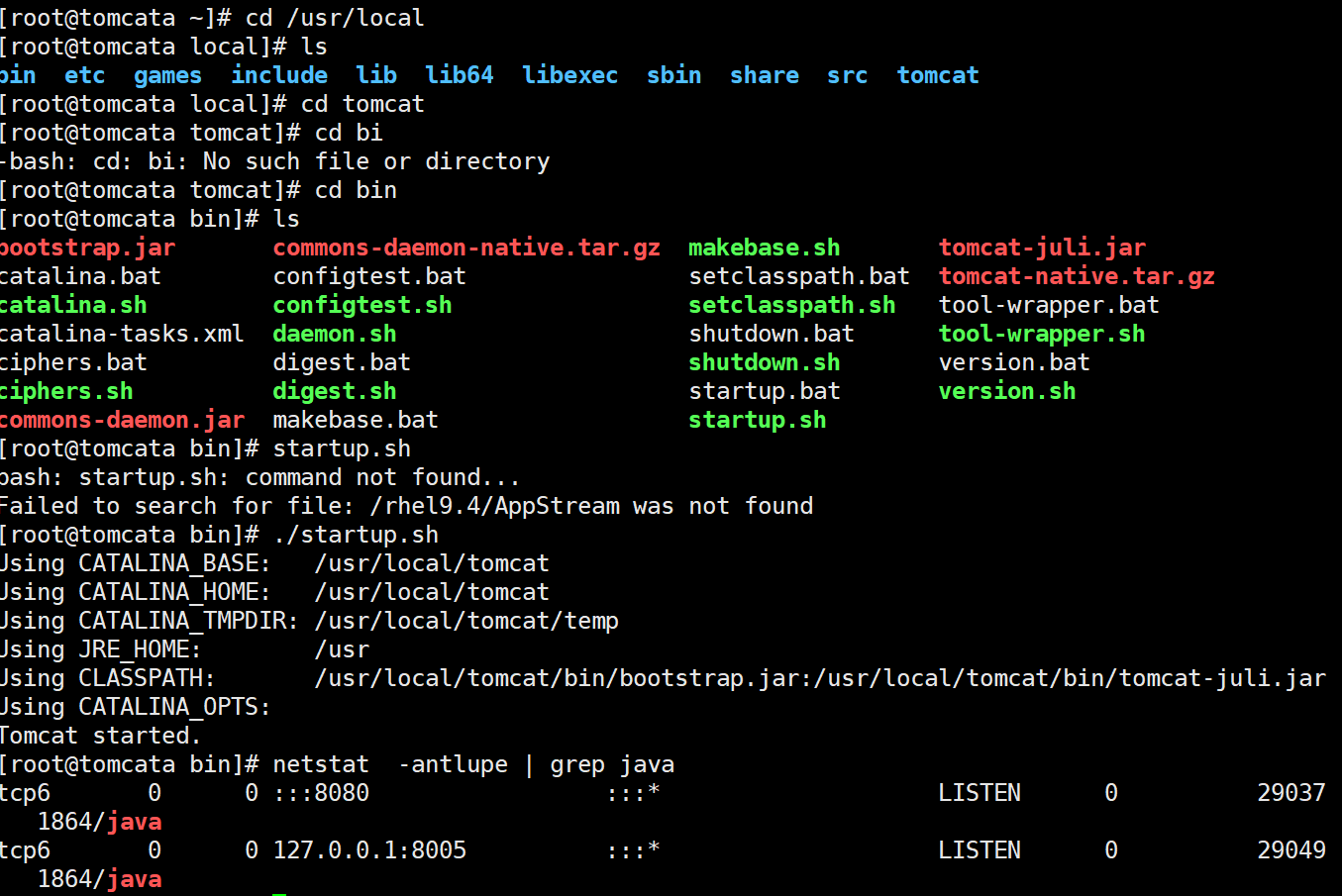Image resolution: width=1342 pixels, height=896 pixels.
Task: Click the file bootstrap.jar
Action: point(87,248)
